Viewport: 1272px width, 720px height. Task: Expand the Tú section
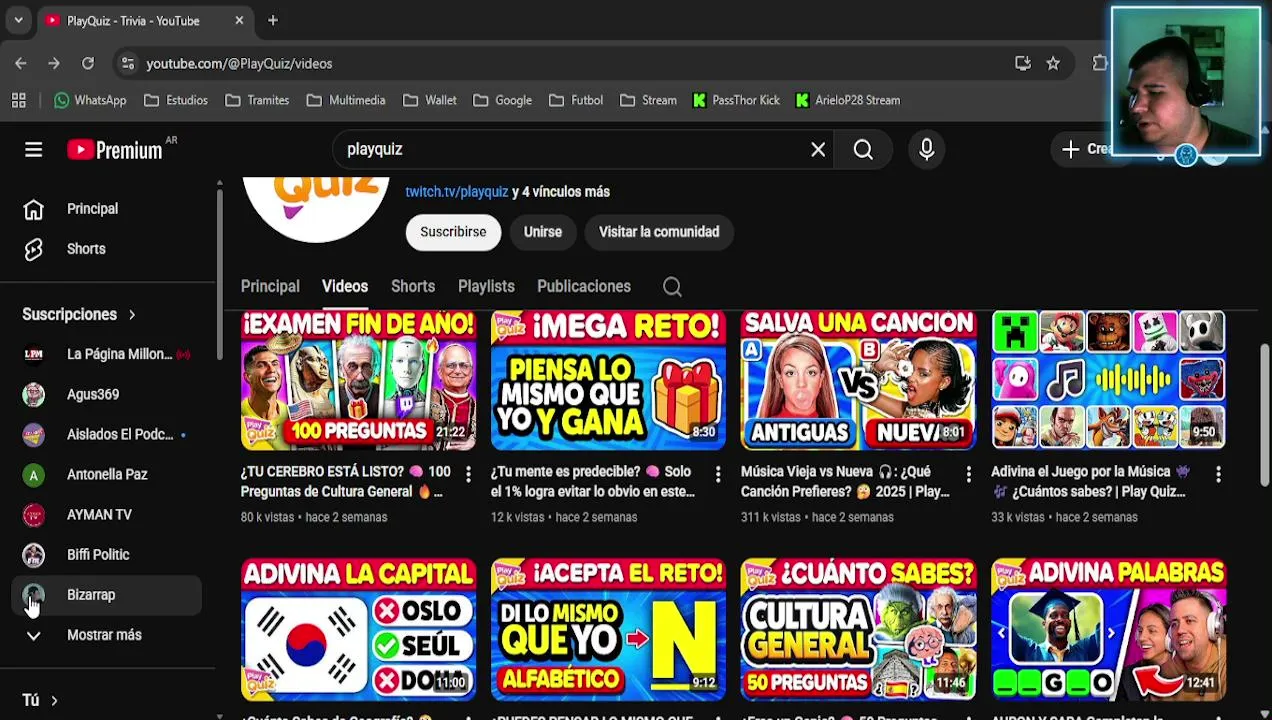(40, 700)
